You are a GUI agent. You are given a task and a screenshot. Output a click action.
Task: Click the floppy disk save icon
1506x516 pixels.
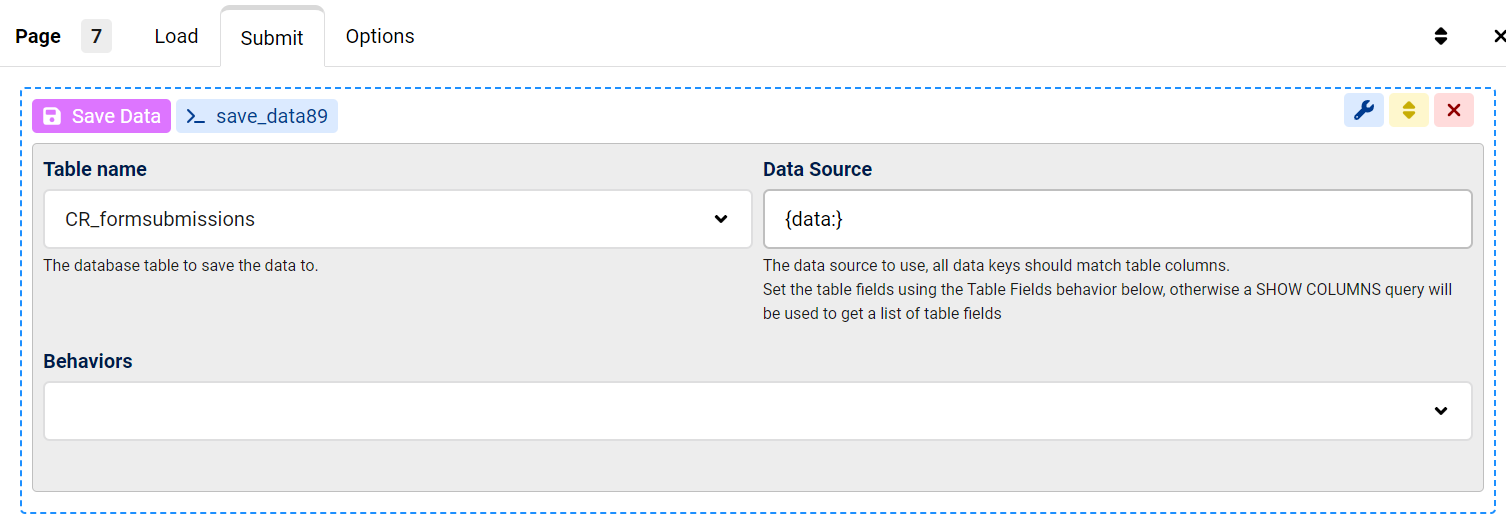52,116
